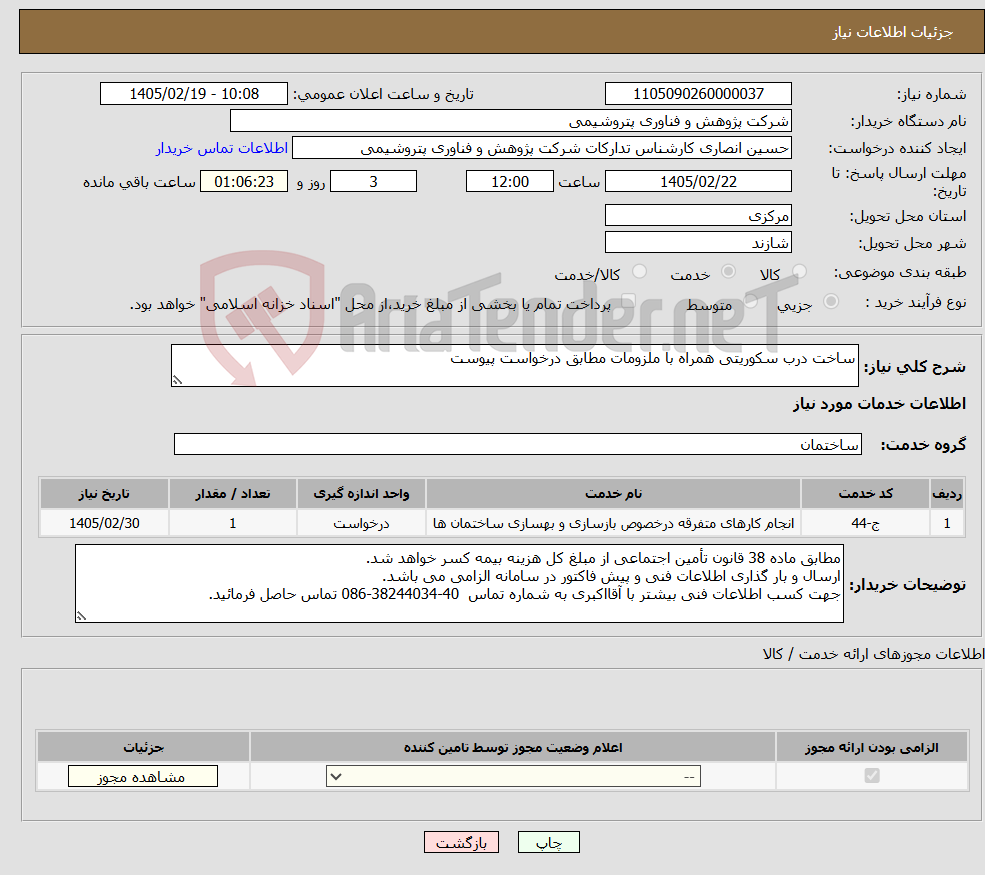Click the تاریخ نیاز column header

pyautogui.click(x=104, y=494)
